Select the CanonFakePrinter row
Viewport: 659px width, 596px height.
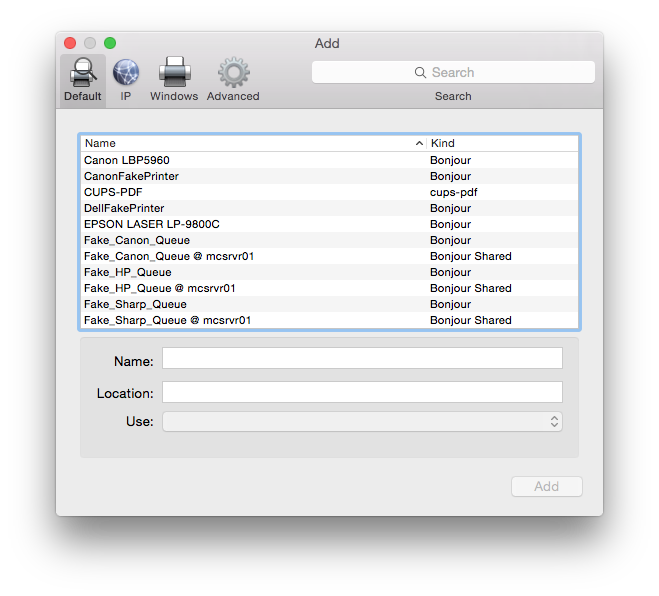coord(330,176)
